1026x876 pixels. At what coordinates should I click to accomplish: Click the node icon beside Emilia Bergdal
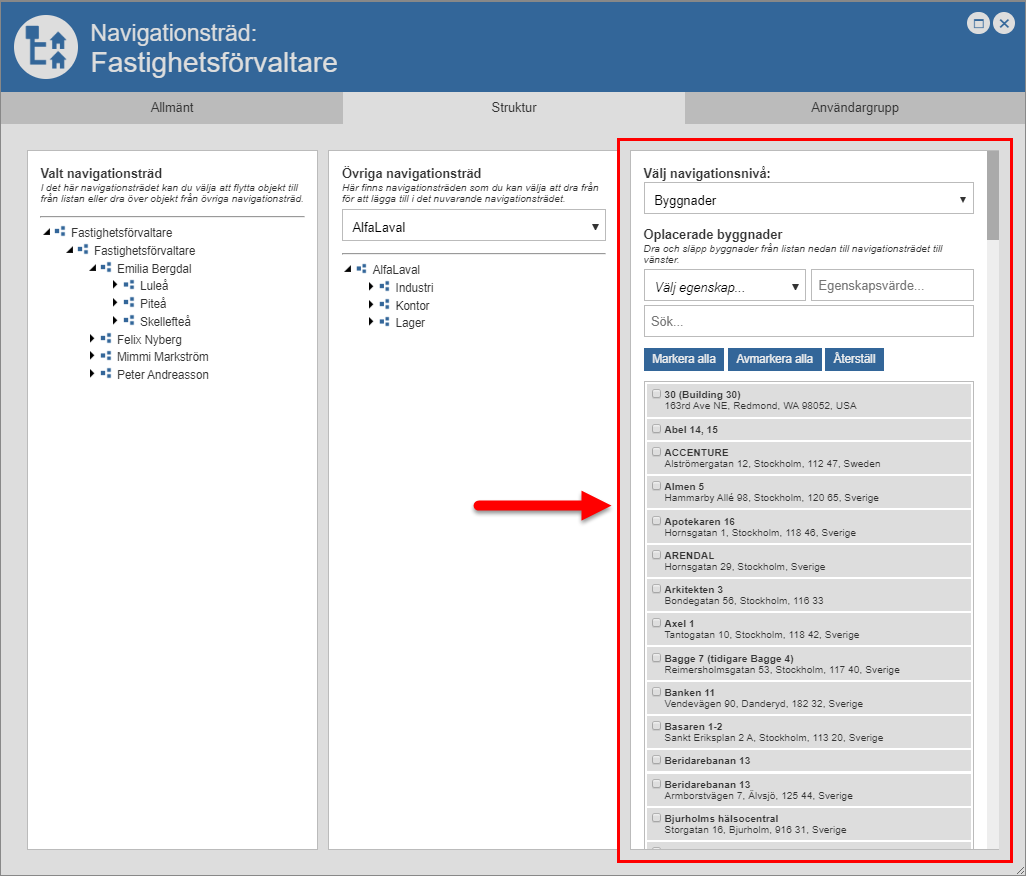[x=105, y=268]
